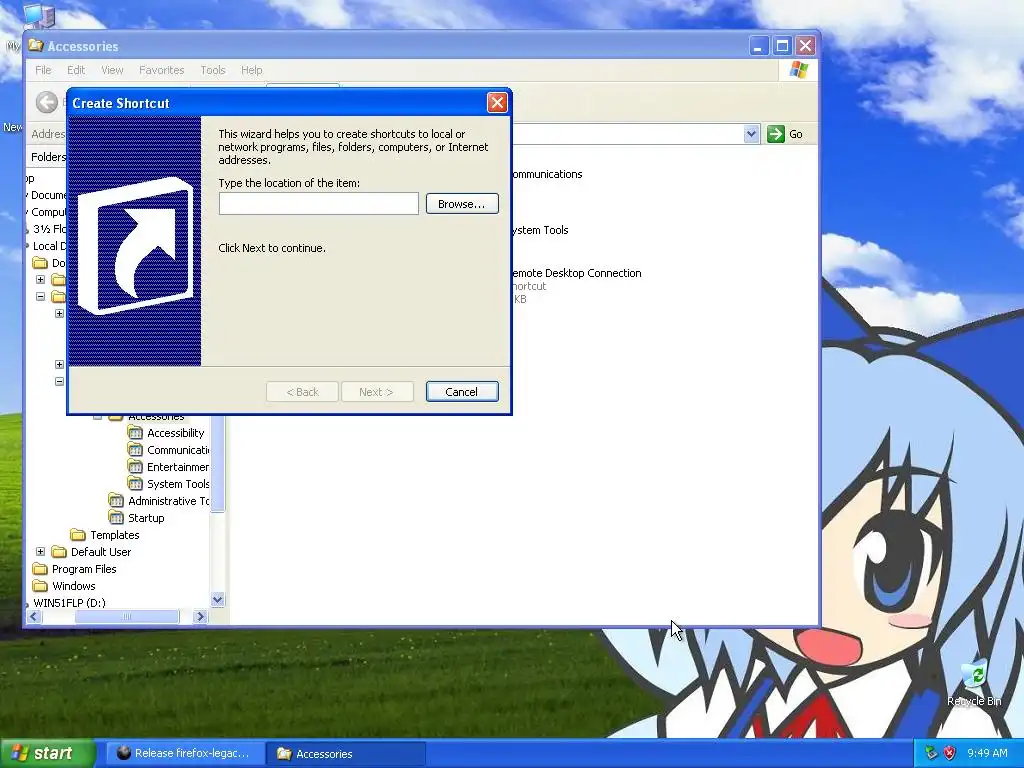The image size is (1024, 768).
Task: Click Accessibility folder icon in tree
Action: [x=135, y=432]
